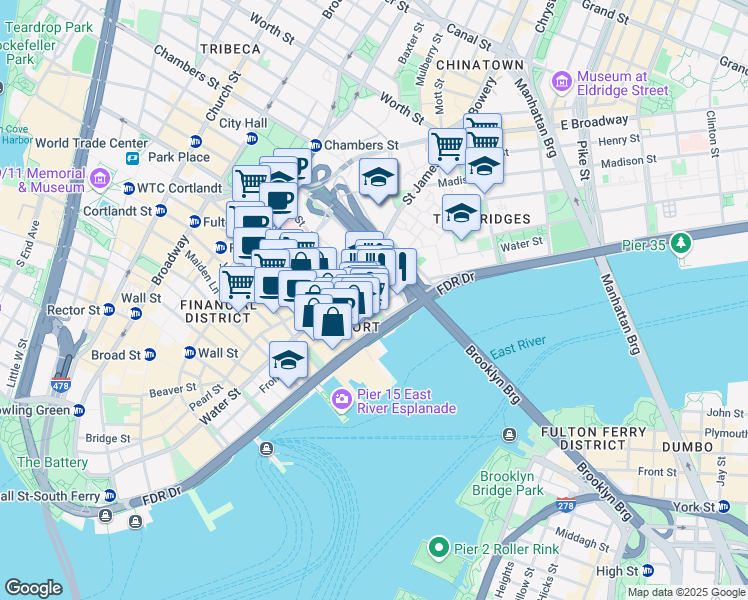Select the York St subway icon
748x600 pixels.
724,507
